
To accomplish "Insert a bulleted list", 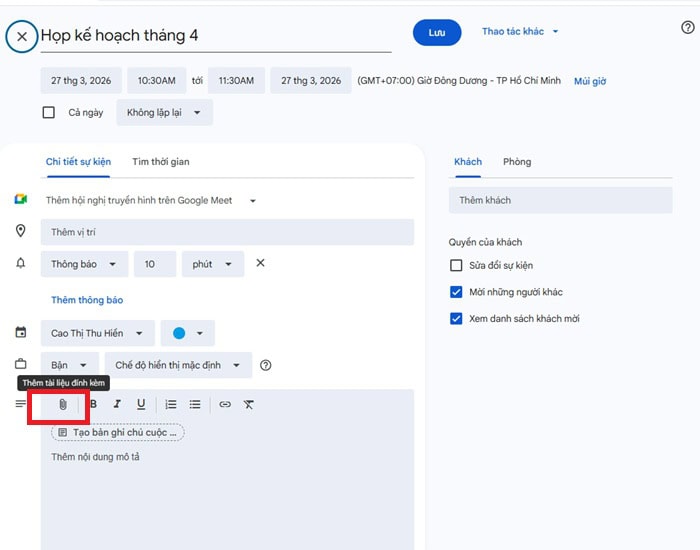I will (x=195, y=405).
